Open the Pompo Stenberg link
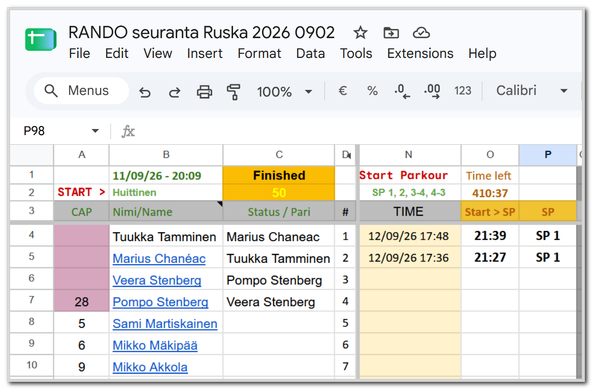Screen dimensions: 592x389 coord(160,302)
